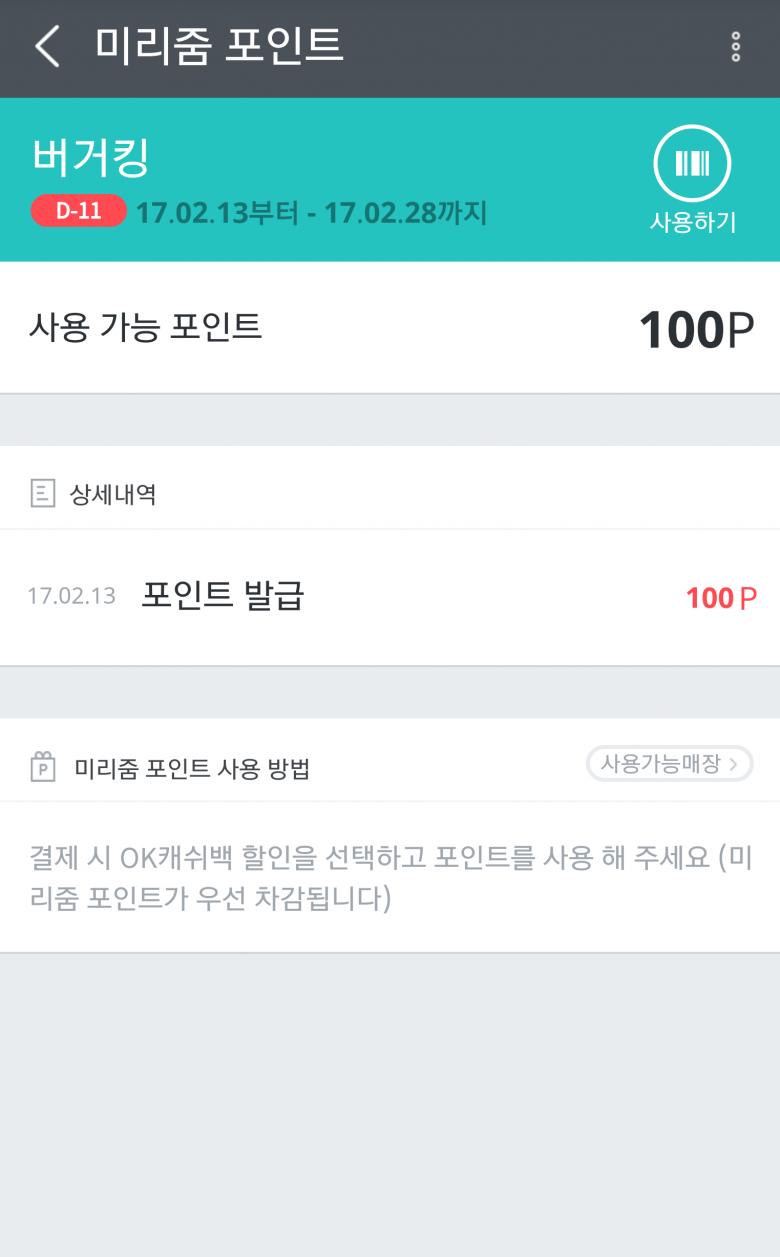This screenshot has height=1257, width=780.
Task: Open the 사용가능매장 store list
Action: 669,764
